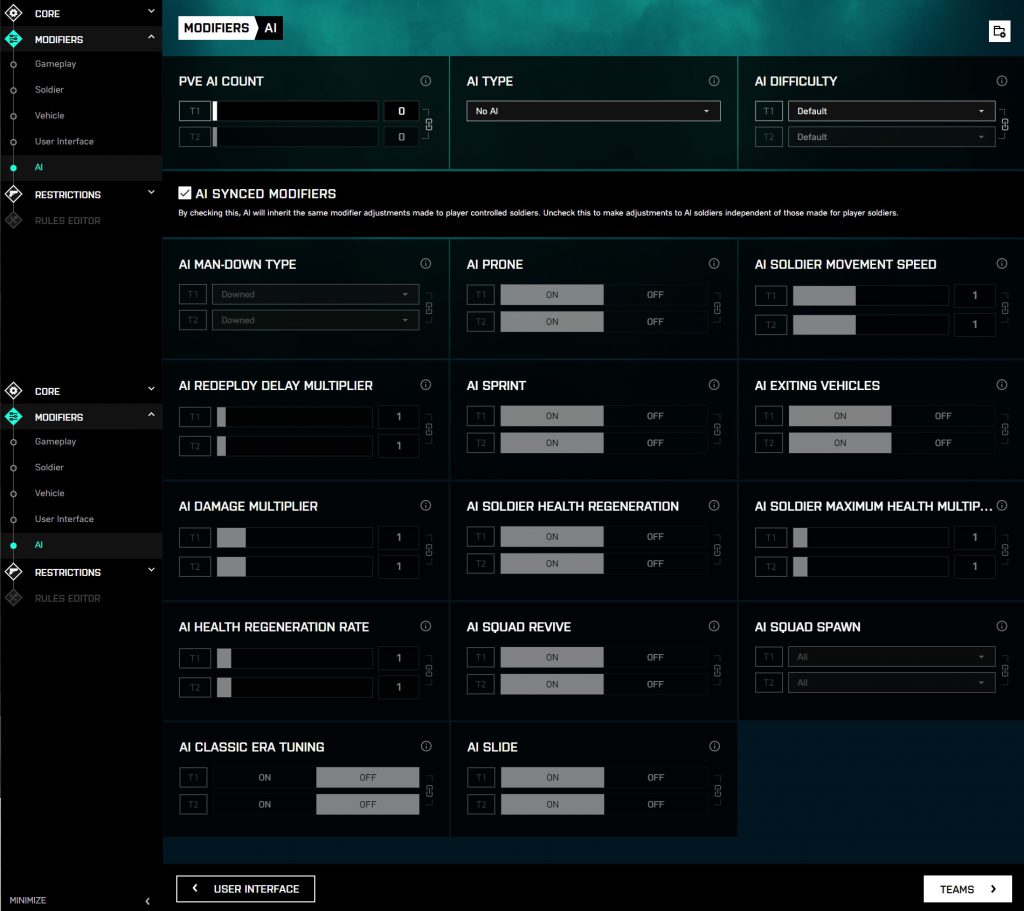The image size is (1024, 911).
Task: Uncheck the AI Synced Modifiers checkbox
Action: 185,193
